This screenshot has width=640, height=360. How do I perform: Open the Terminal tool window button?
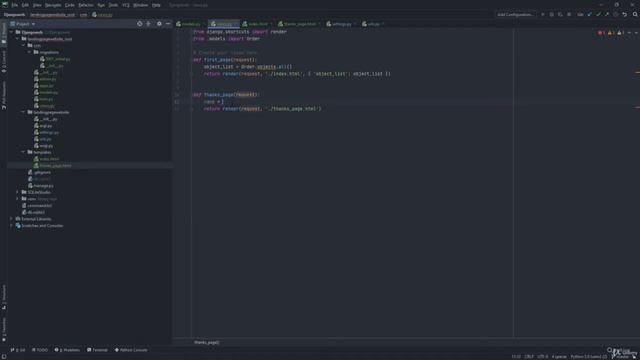(97, 350)
